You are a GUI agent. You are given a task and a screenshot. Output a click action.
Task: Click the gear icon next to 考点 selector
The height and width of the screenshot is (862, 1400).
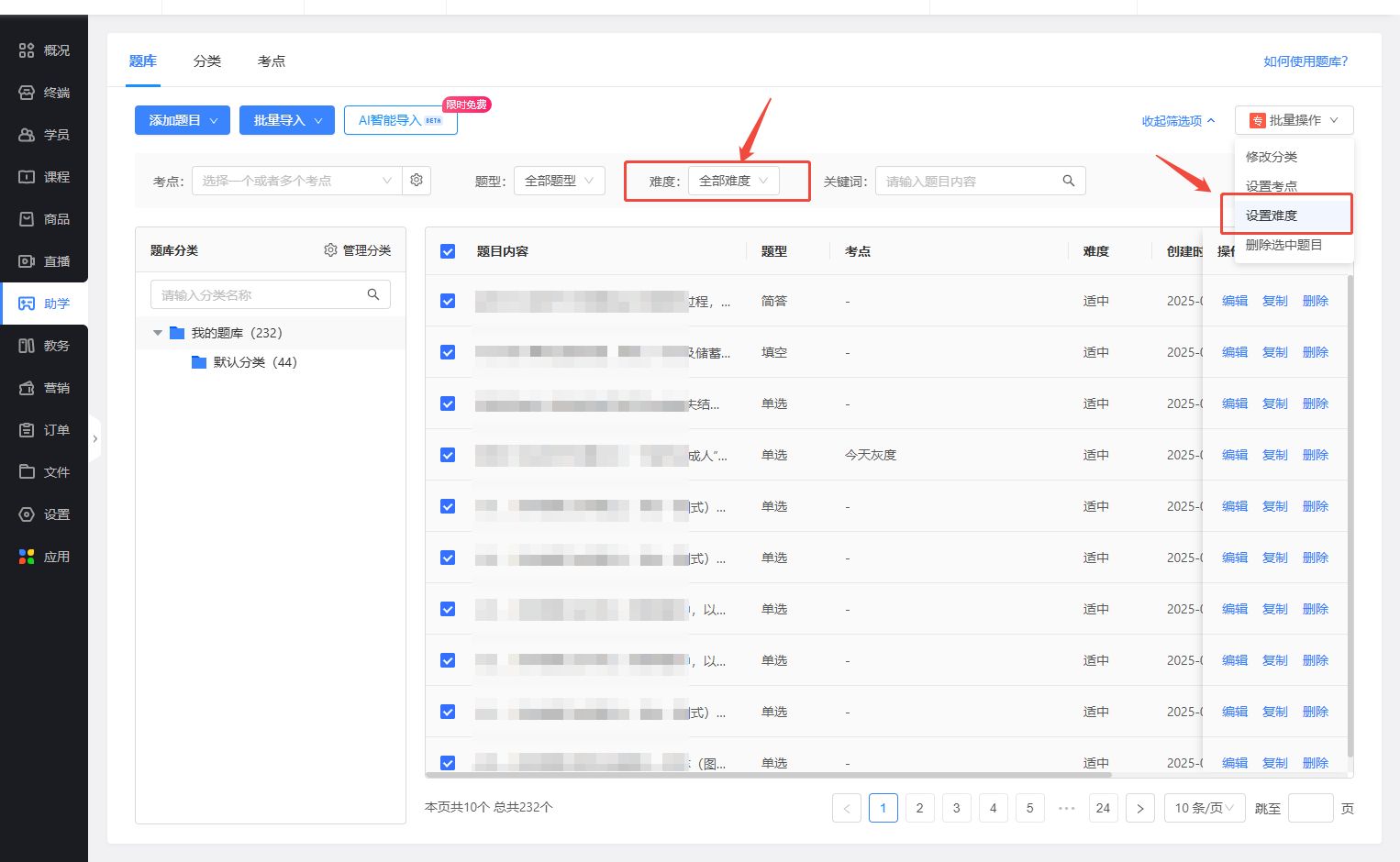click(x=417, y=181)
